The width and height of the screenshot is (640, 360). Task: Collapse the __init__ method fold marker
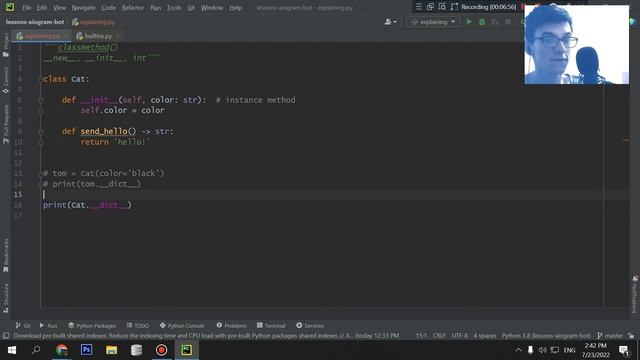coord(41,100)
